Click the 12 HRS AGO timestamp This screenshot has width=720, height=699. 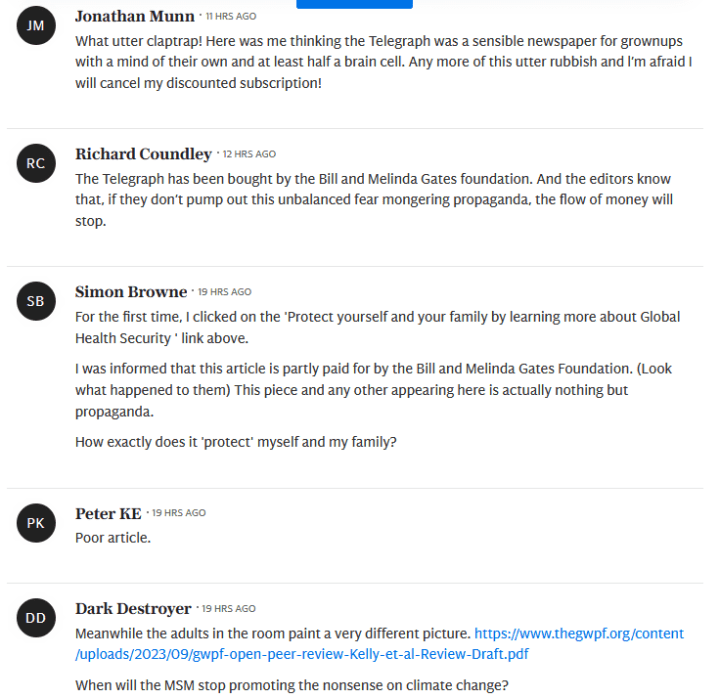[249, 154]
